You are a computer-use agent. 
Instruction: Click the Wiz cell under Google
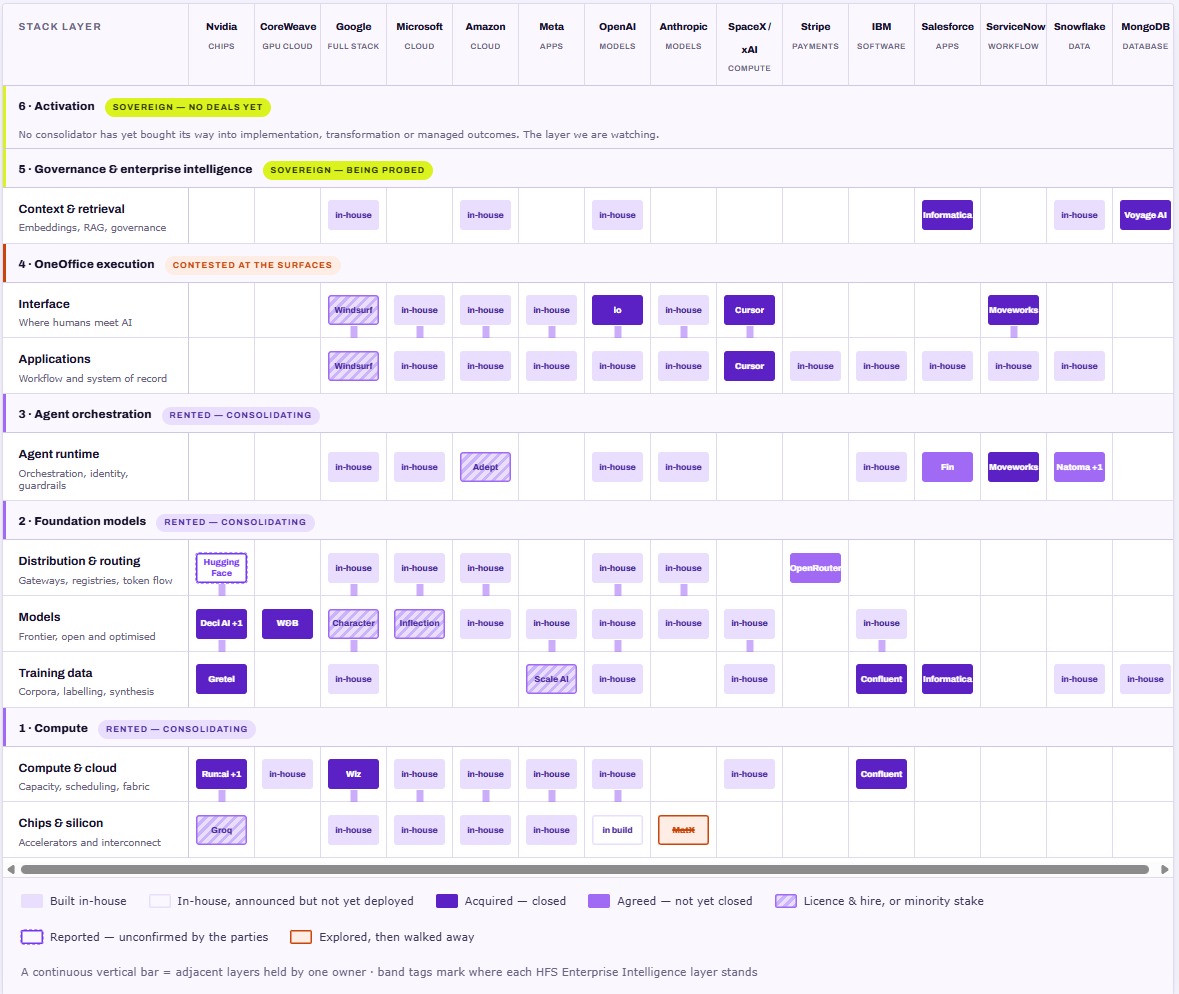coord(353,774)
